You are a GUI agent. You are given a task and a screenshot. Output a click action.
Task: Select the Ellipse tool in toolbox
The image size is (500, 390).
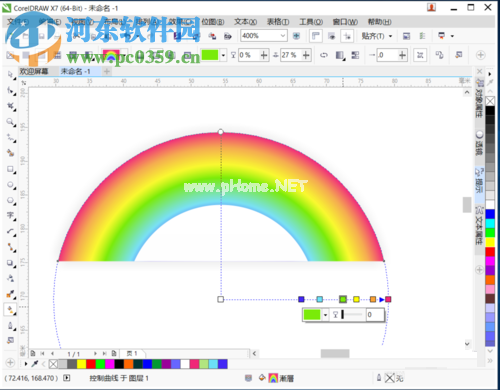(11, 185)
